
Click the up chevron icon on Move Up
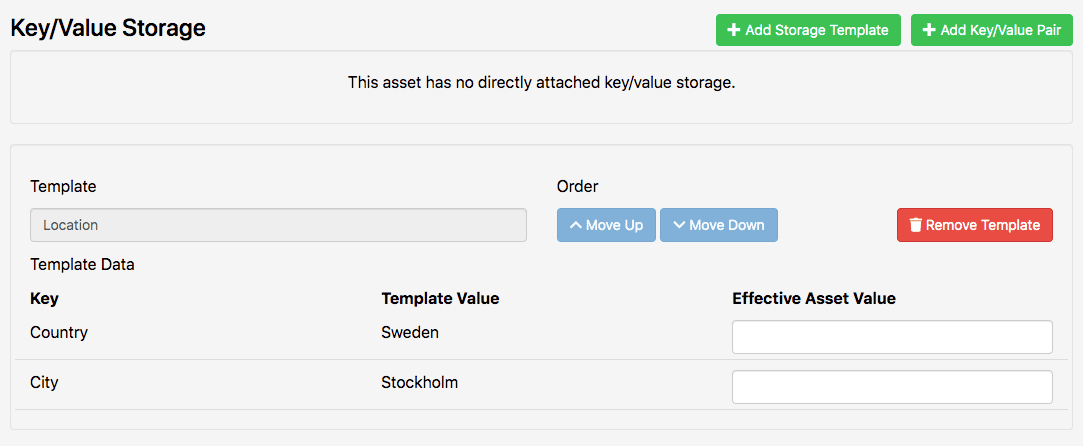(x=575, y=225)
